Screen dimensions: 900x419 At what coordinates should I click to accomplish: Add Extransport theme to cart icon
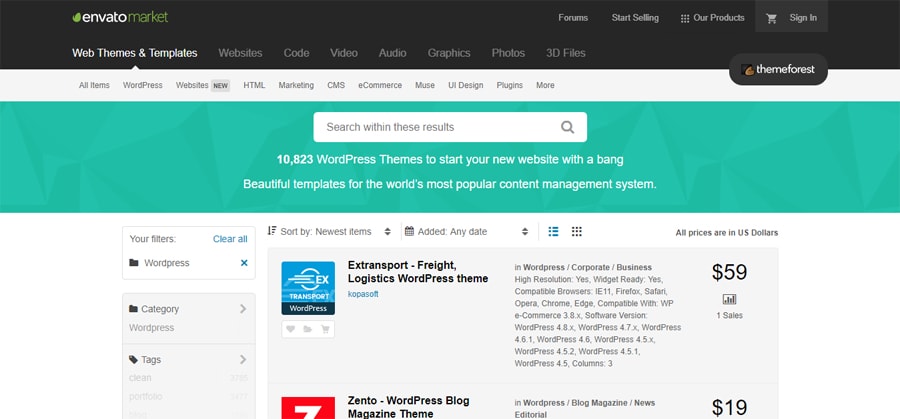325,329
